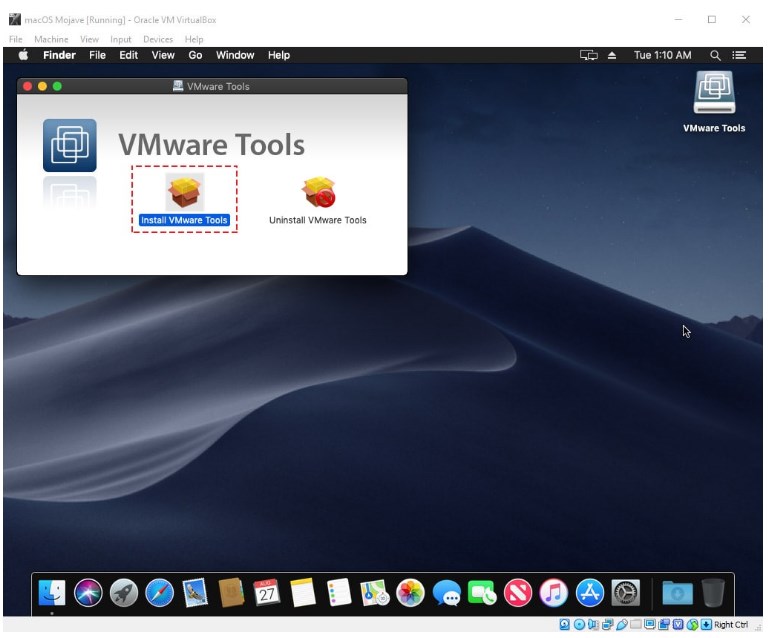Open Maps from the Dock

point(375,592)
